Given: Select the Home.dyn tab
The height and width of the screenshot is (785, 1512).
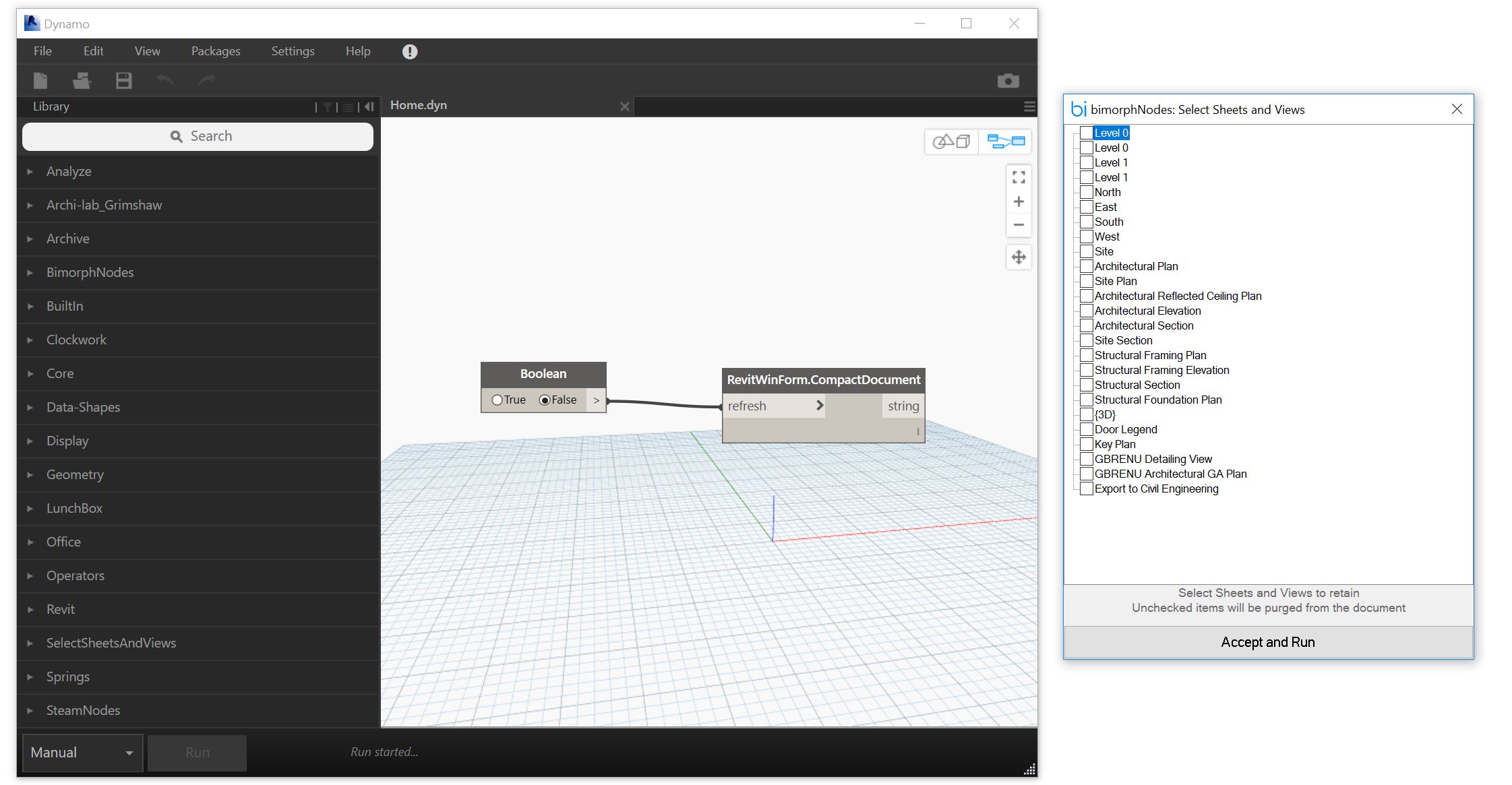Looking at the screenshot, I should [x=418, y=105].
